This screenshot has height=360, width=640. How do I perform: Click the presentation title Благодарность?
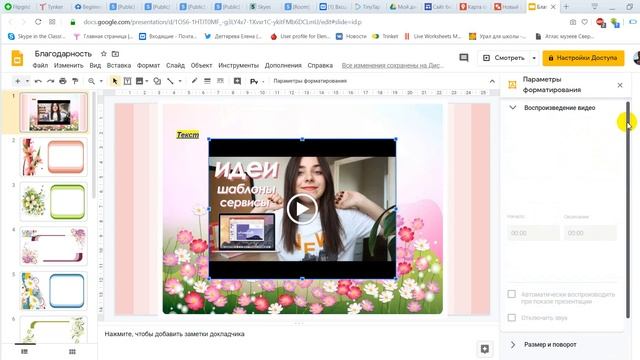coord(63,54)
